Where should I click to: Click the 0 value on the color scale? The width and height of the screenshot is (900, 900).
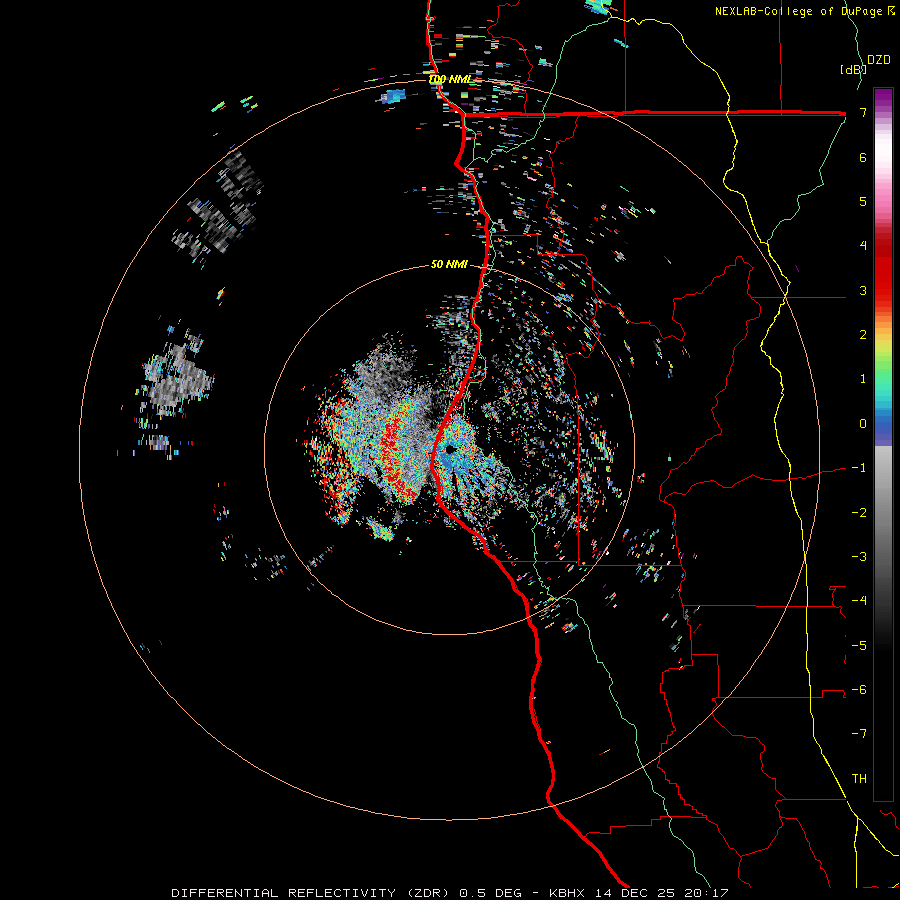pyautogui.click(x=863, y=424)
